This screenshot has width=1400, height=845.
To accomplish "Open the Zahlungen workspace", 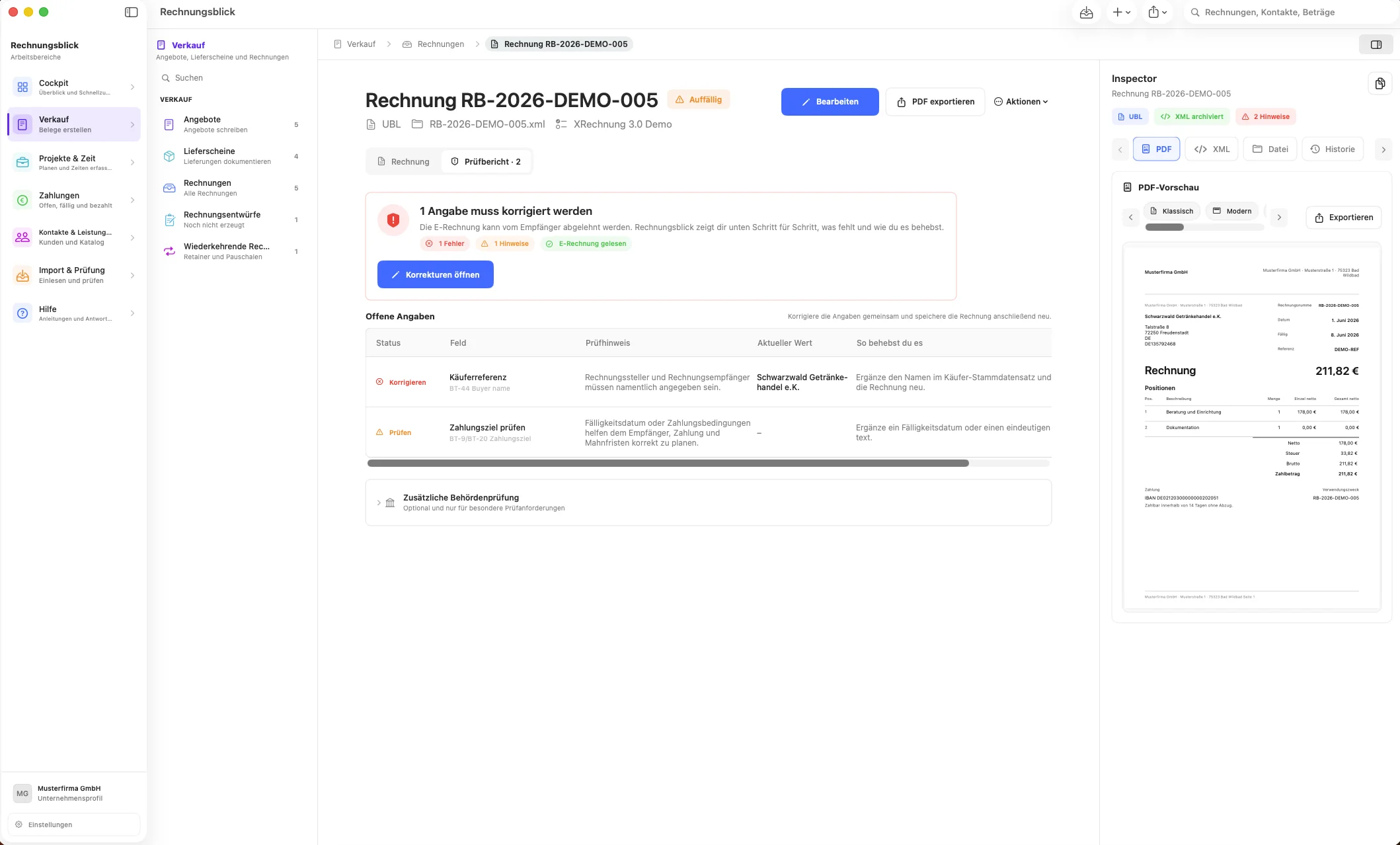I will pyautogui.click(x=74, y=200).
